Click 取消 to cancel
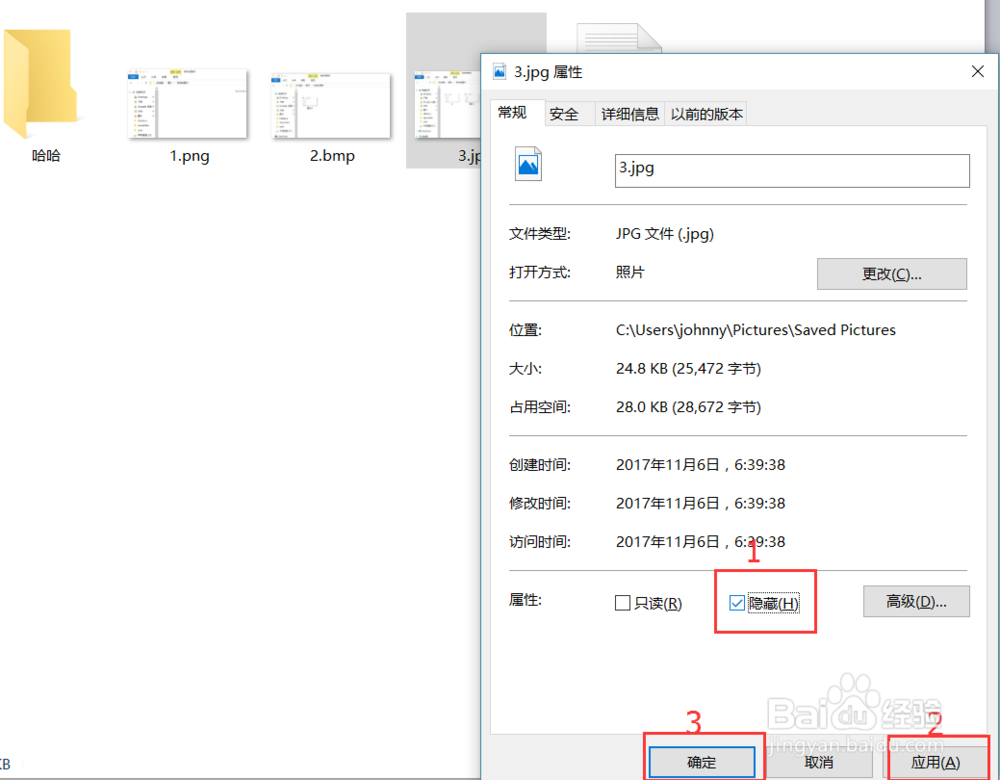Screen dimensions: 1000x780 tap(819, 761)
